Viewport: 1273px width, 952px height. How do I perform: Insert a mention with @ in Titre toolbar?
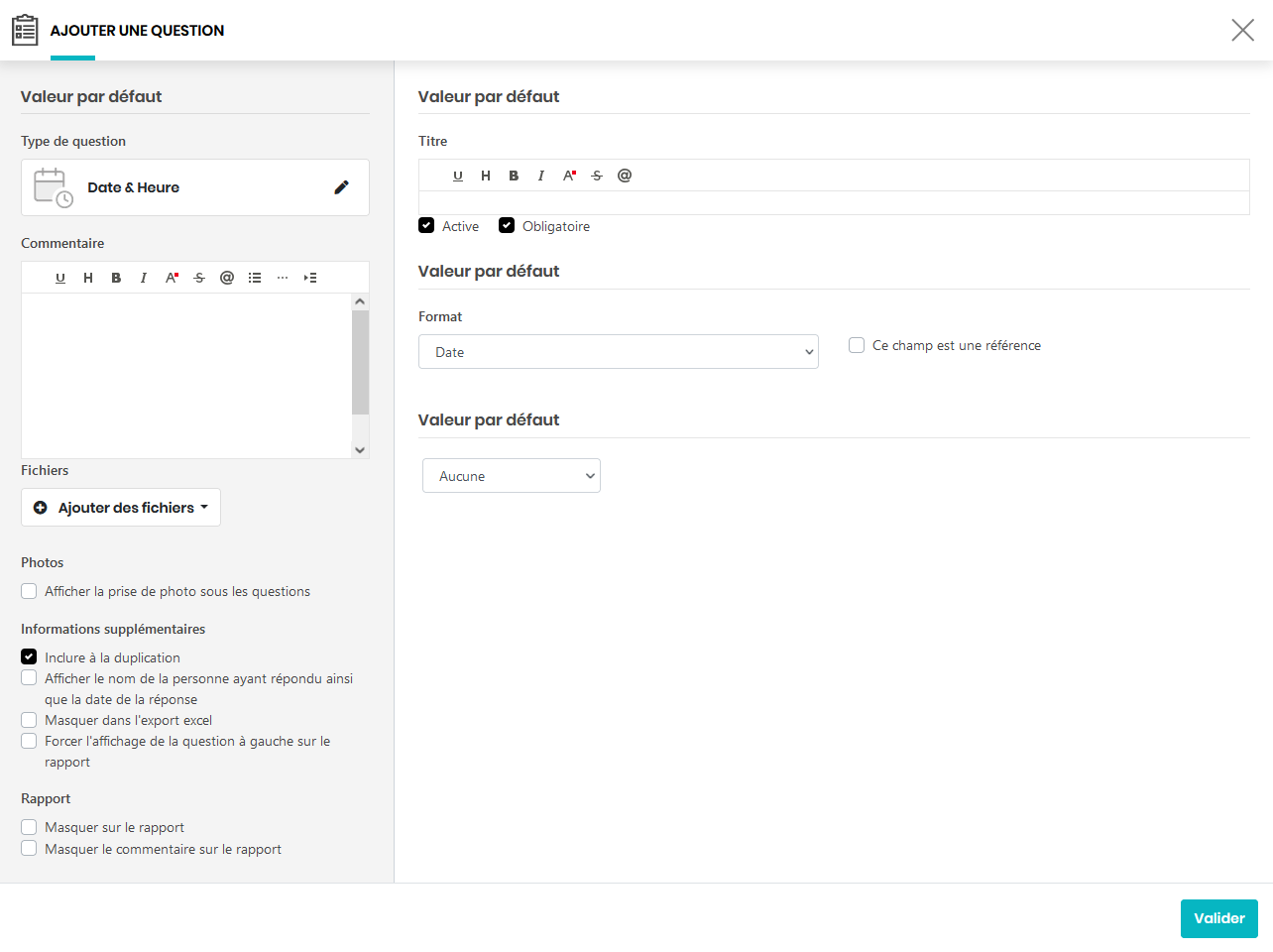[625, 176]
